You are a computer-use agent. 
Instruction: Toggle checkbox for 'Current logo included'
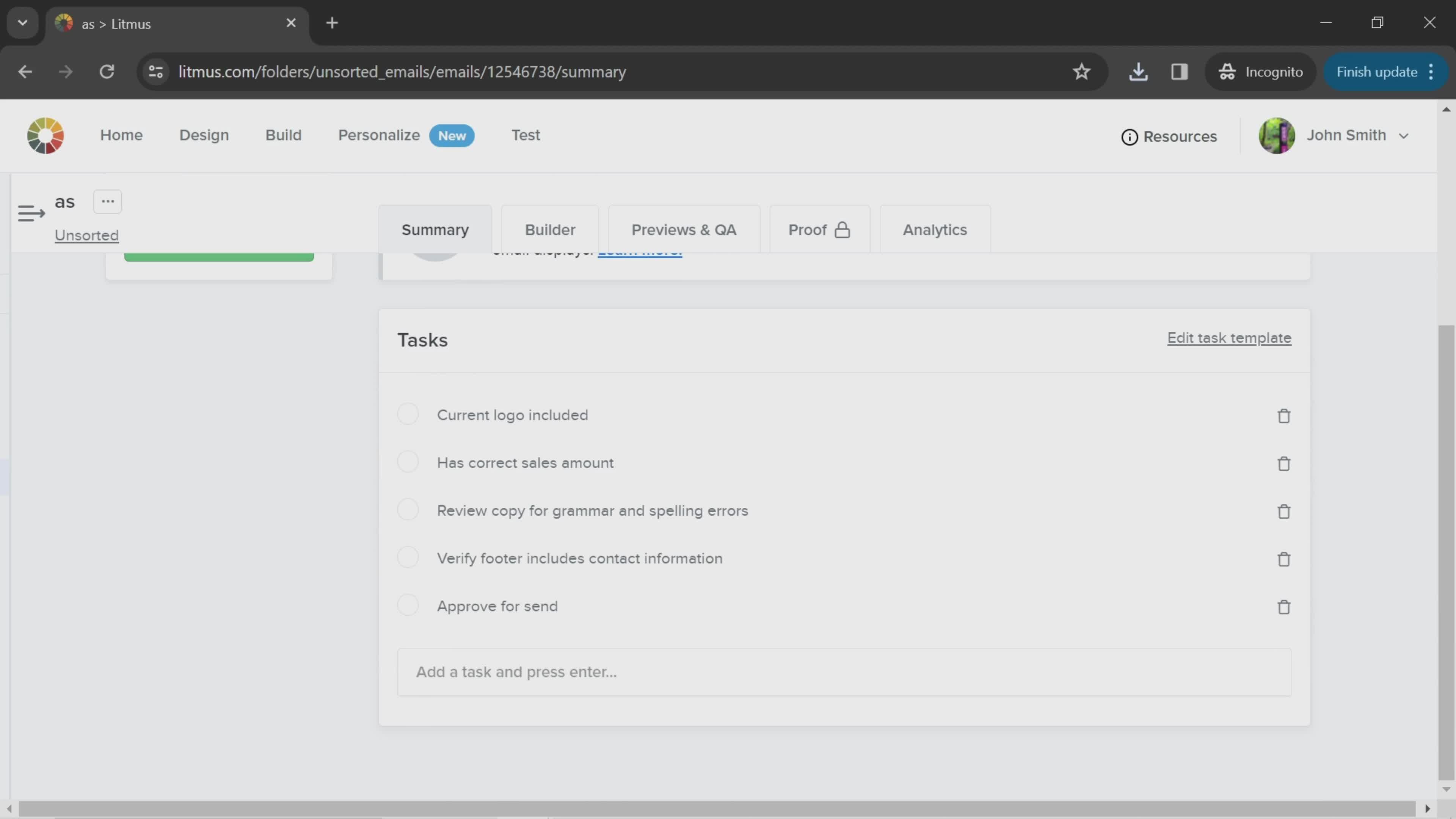[407, 414]
